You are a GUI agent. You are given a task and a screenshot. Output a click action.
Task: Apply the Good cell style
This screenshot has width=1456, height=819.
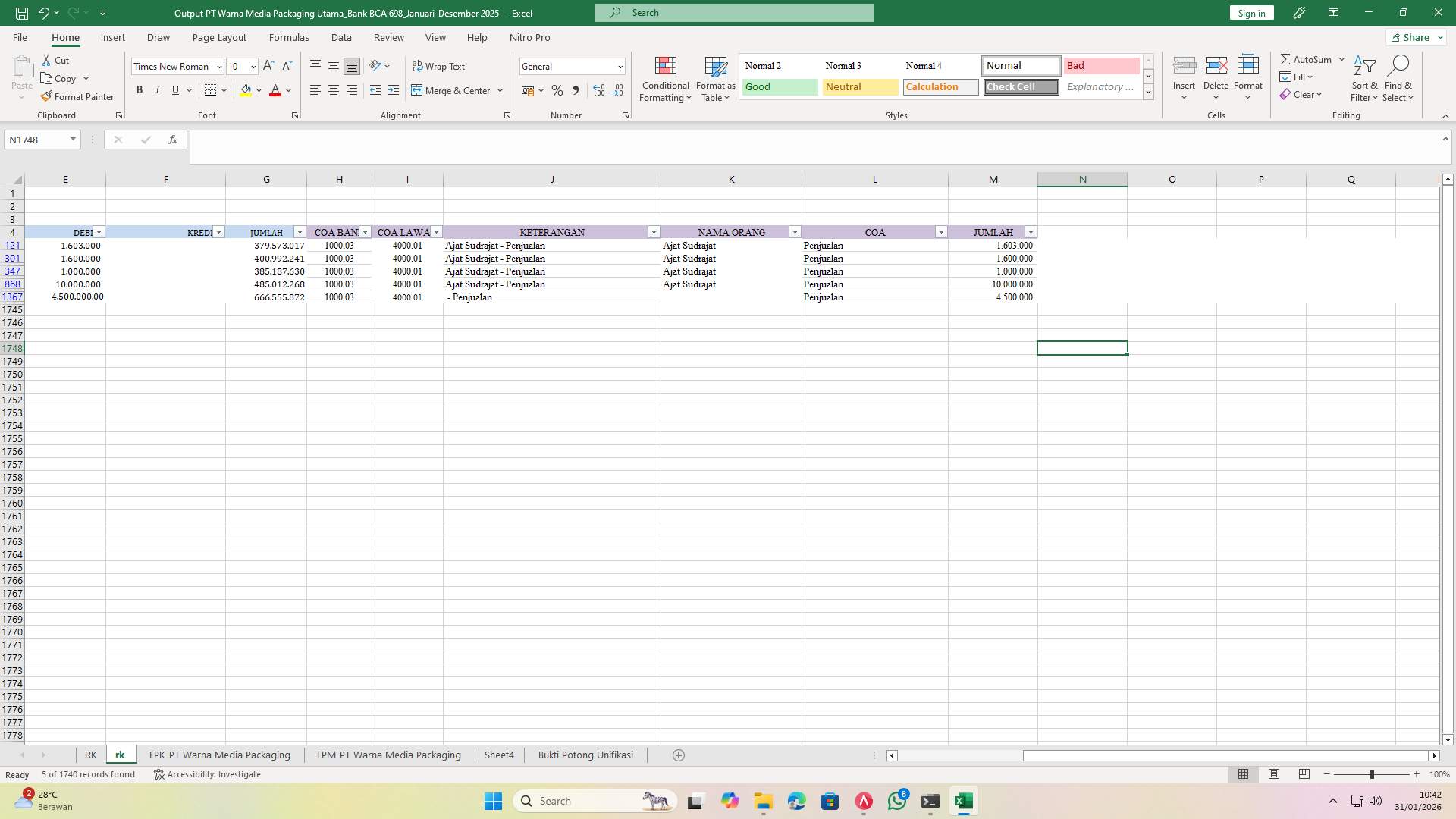point(779,86)
